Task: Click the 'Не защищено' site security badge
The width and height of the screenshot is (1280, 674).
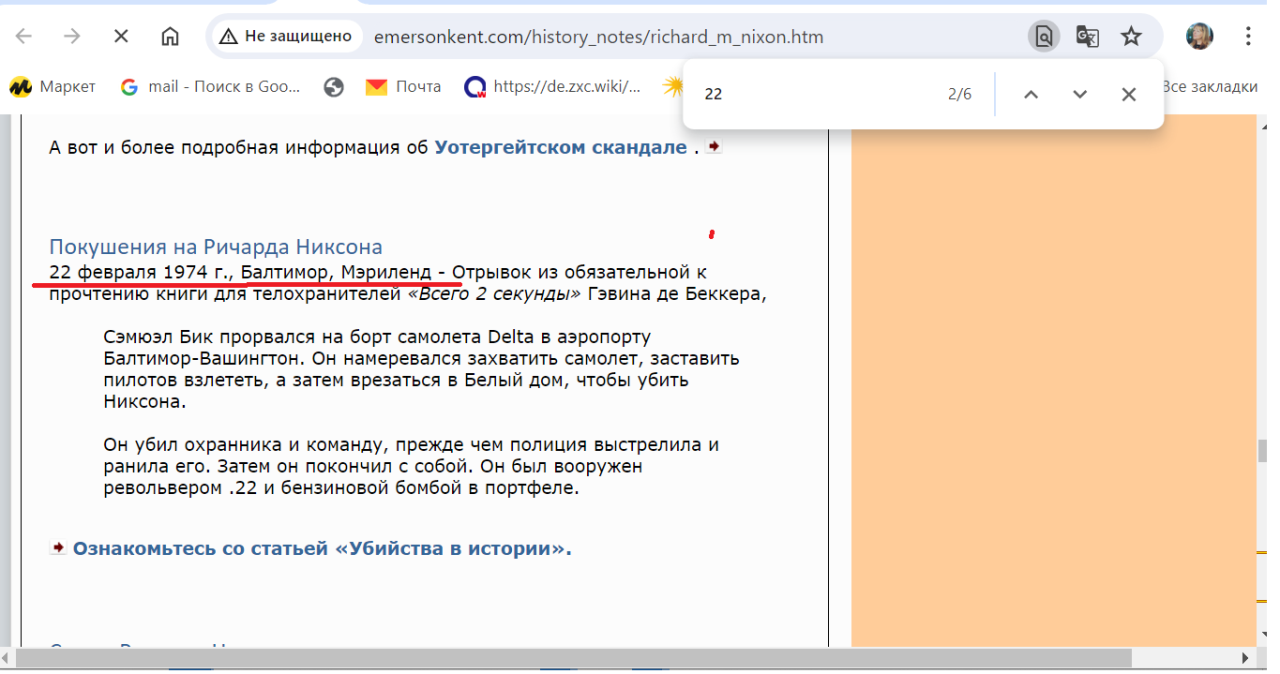Action: [x=287, y=37]
